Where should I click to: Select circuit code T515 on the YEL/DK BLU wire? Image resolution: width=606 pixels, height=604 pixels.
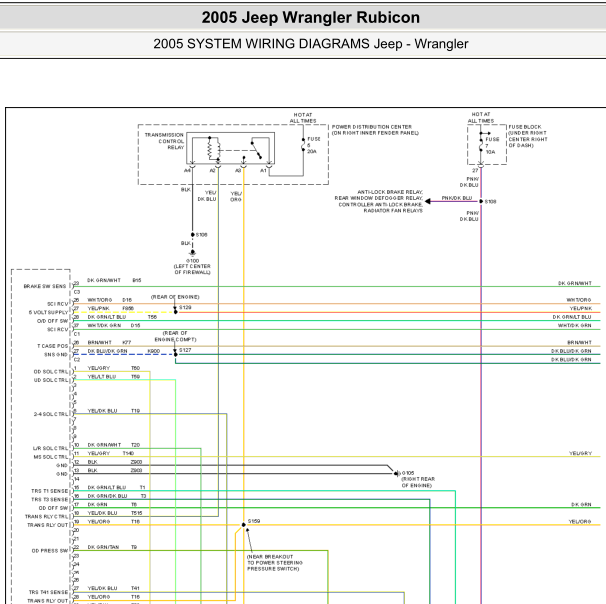[x=136, y=513]
